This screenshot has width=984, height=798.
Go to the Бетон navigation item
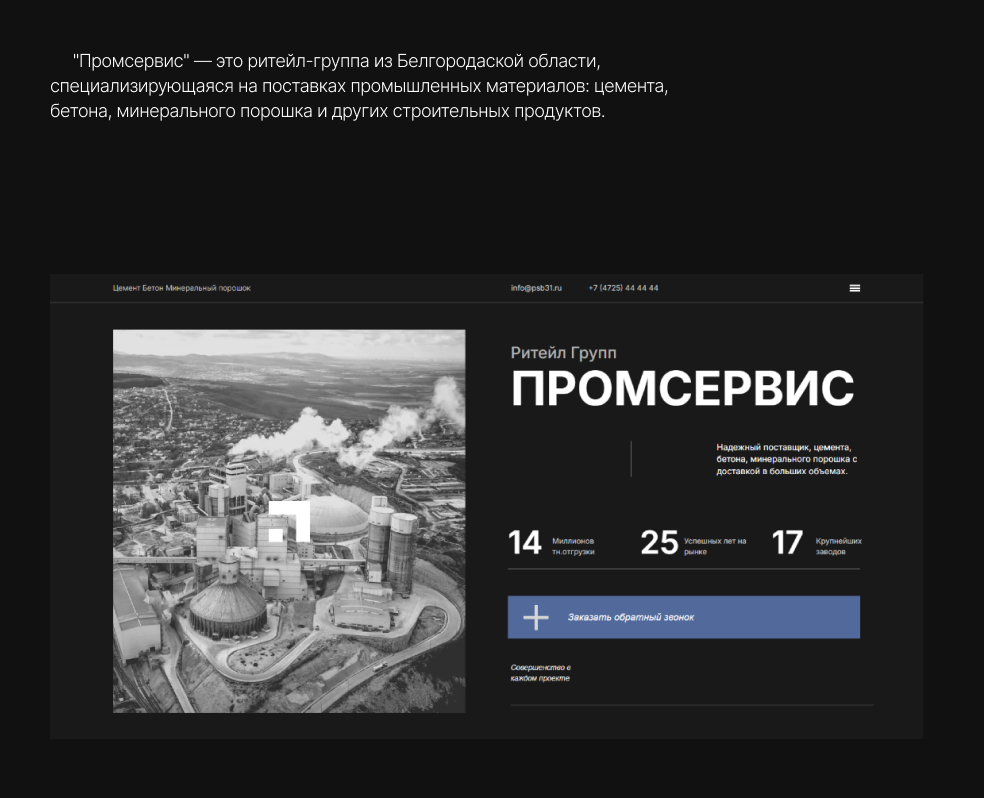[152, 288]
